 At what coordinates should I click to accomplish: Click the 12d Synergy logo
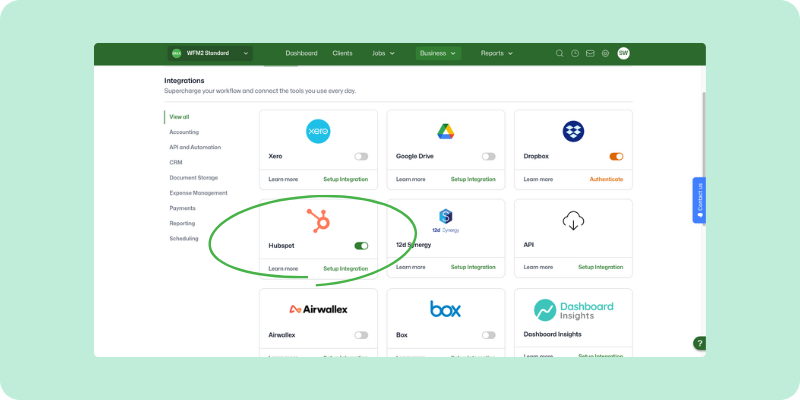tap(446, 220)
